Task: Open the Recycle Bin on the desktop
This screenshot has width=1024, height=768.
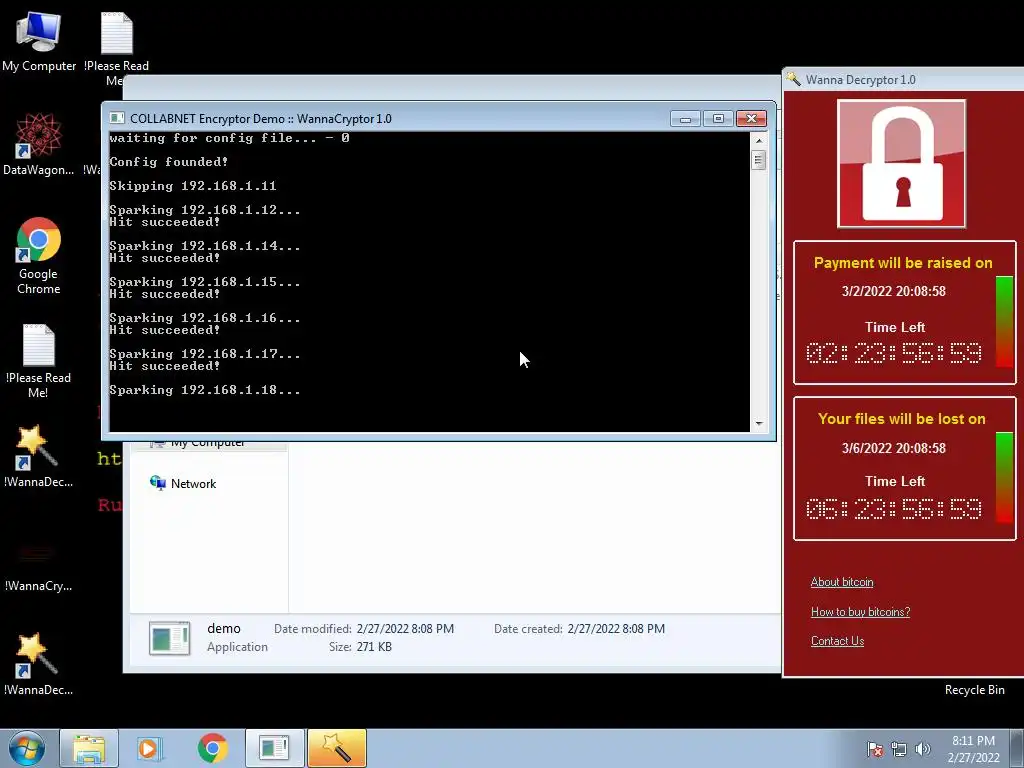Action: click(x=974, y=690)
